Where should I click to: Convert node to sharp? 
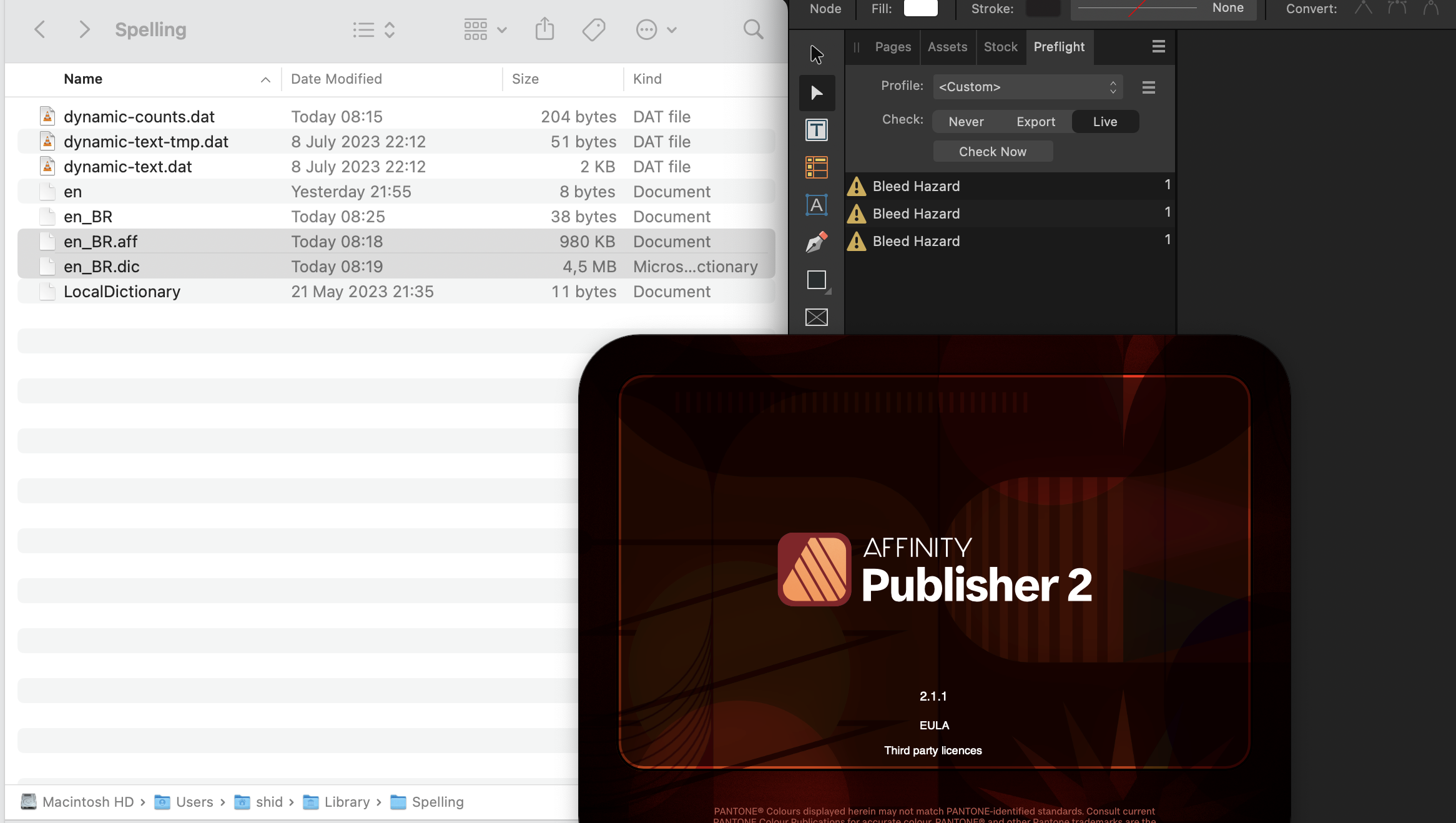pyautogui.click(x=1363, y=8)
